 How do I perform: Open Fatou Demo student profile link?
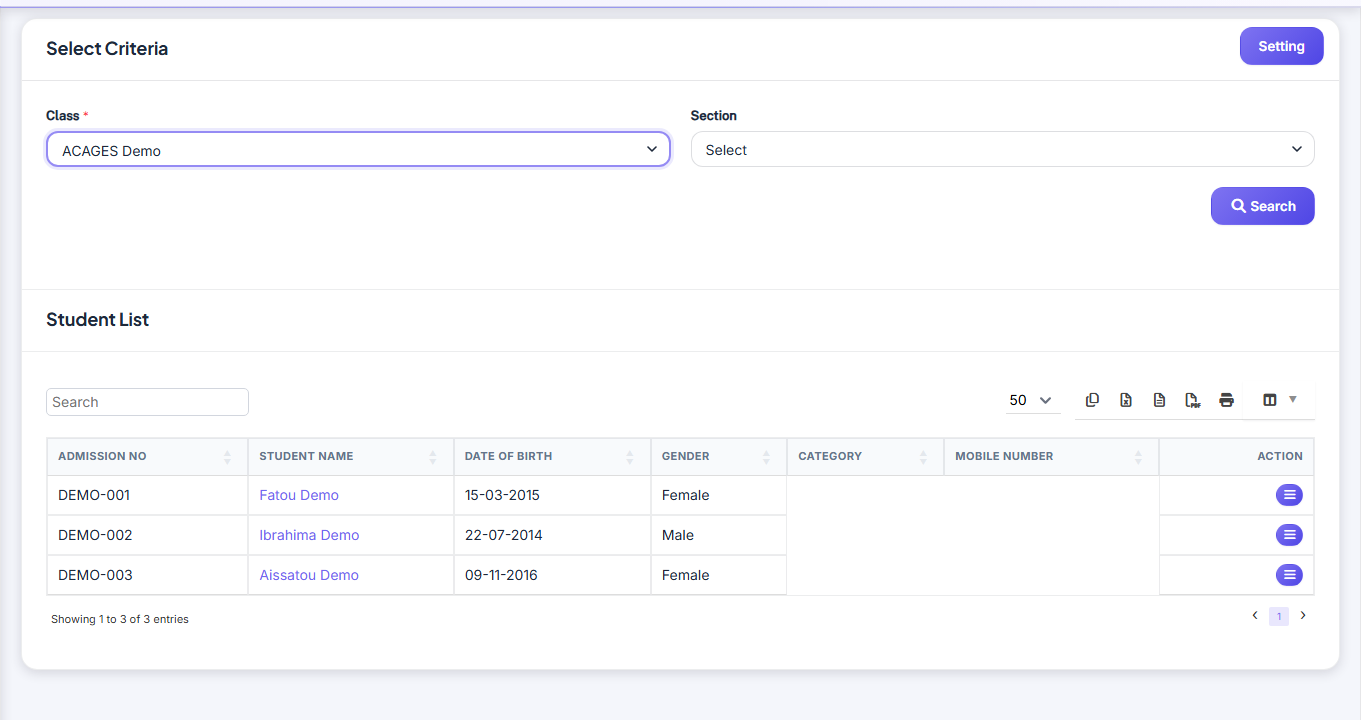299,495
